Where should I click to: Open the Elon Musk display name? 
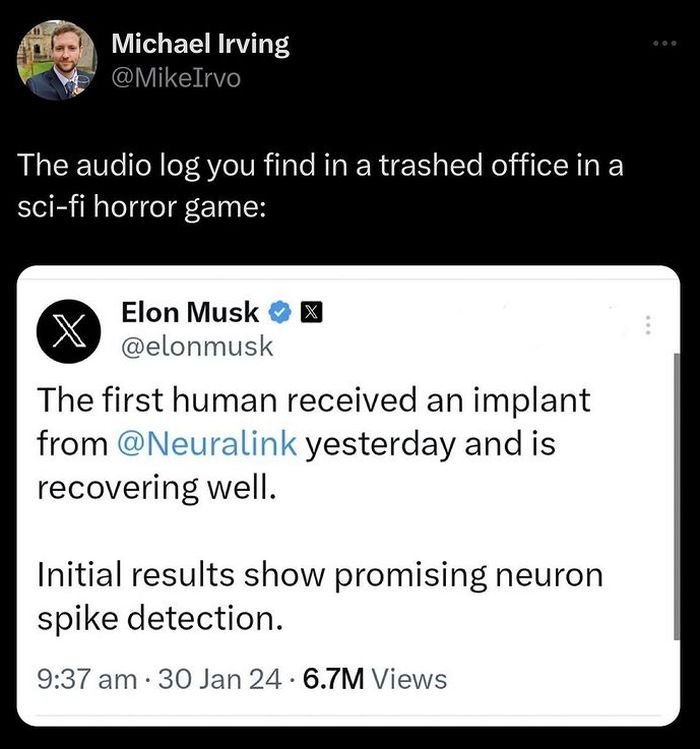(x=190, y=312)
